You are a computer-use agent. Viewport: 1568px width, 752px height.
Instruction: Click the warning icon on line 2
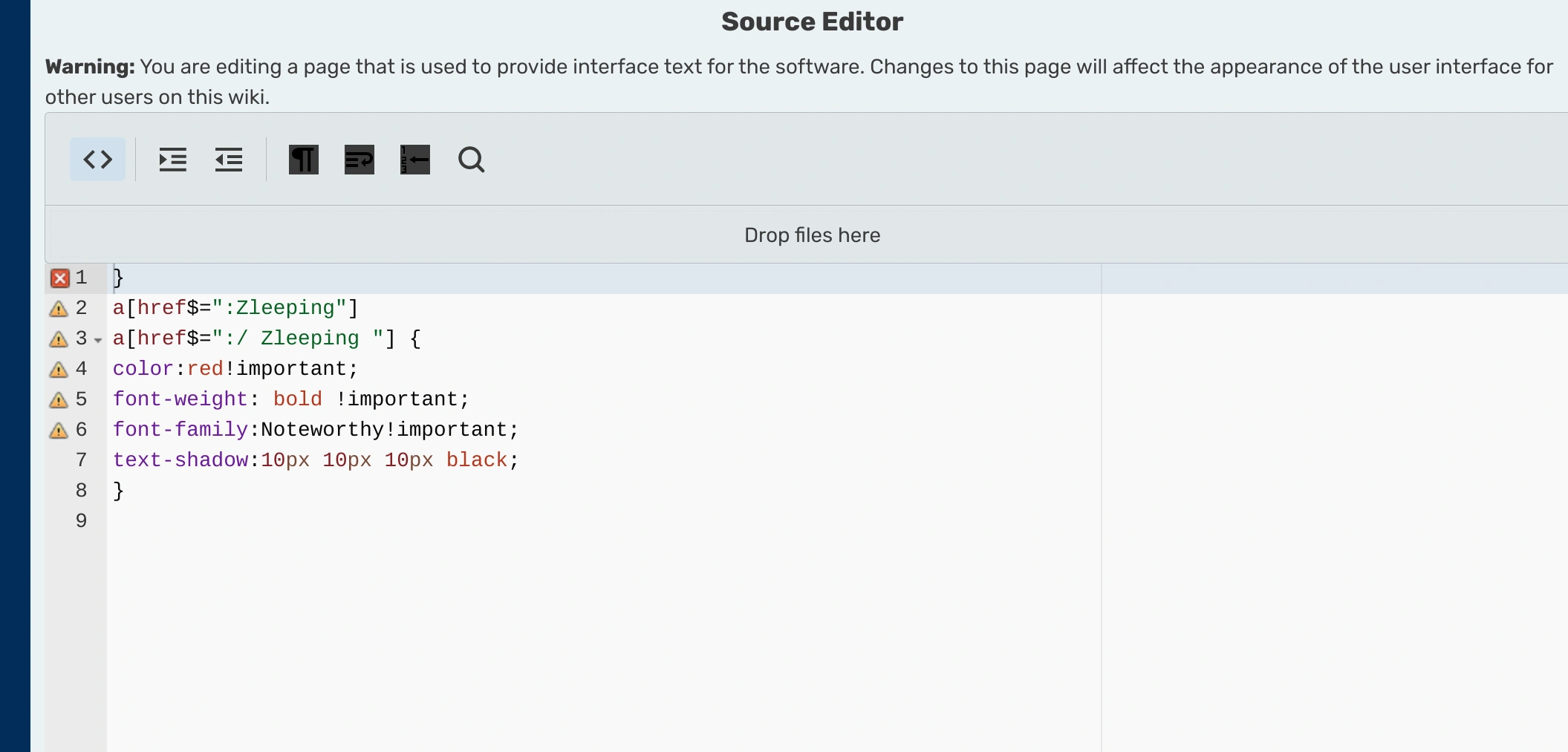click(59, 309)
